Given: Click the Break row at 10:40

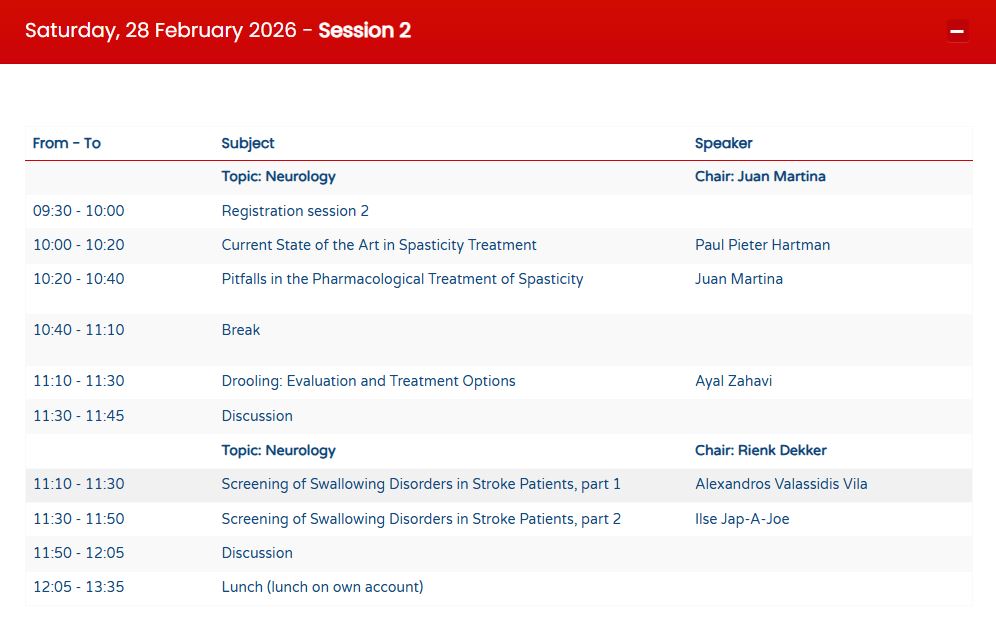Looking at the screenshot, I should (x=241, y=330).
